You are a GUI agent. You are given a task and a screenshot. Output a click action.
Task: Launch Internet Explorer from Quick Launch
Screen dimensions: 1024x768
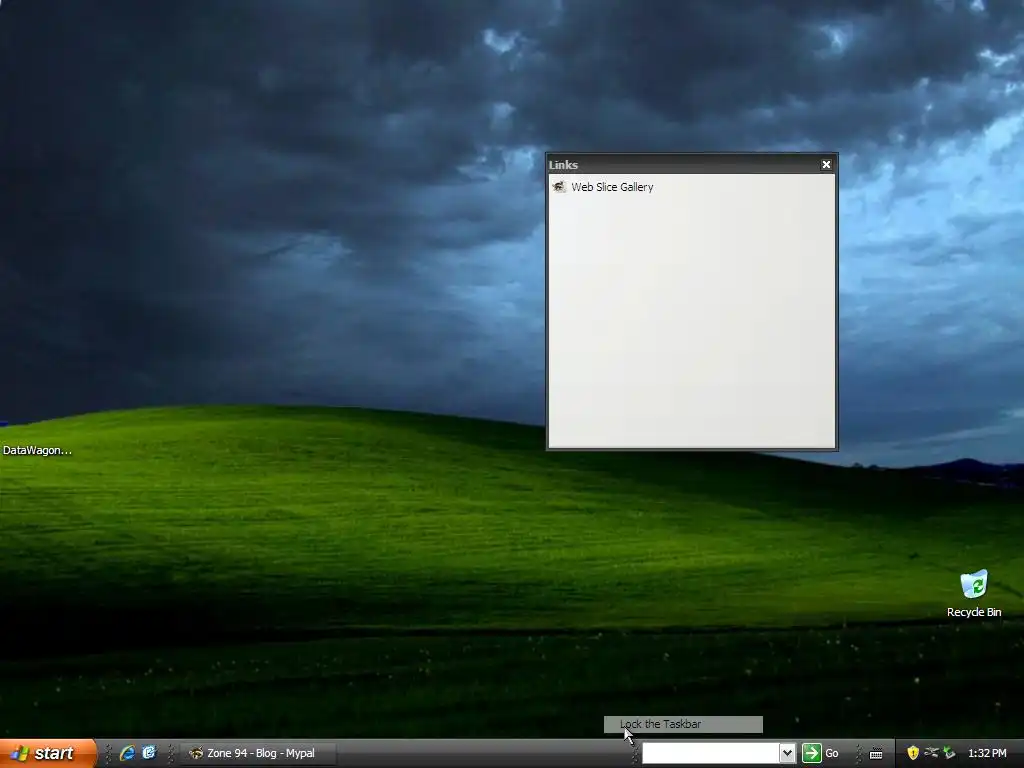(127, 753)
